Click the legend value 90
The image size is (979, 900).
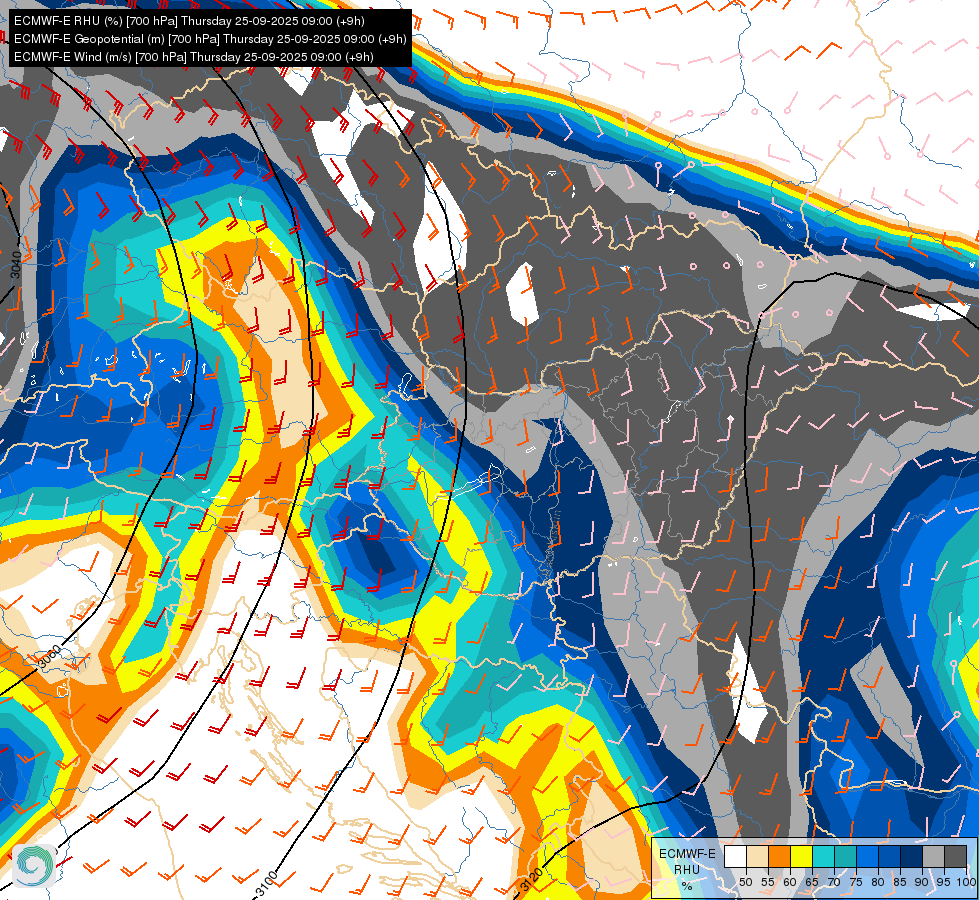tap(922, 883)
